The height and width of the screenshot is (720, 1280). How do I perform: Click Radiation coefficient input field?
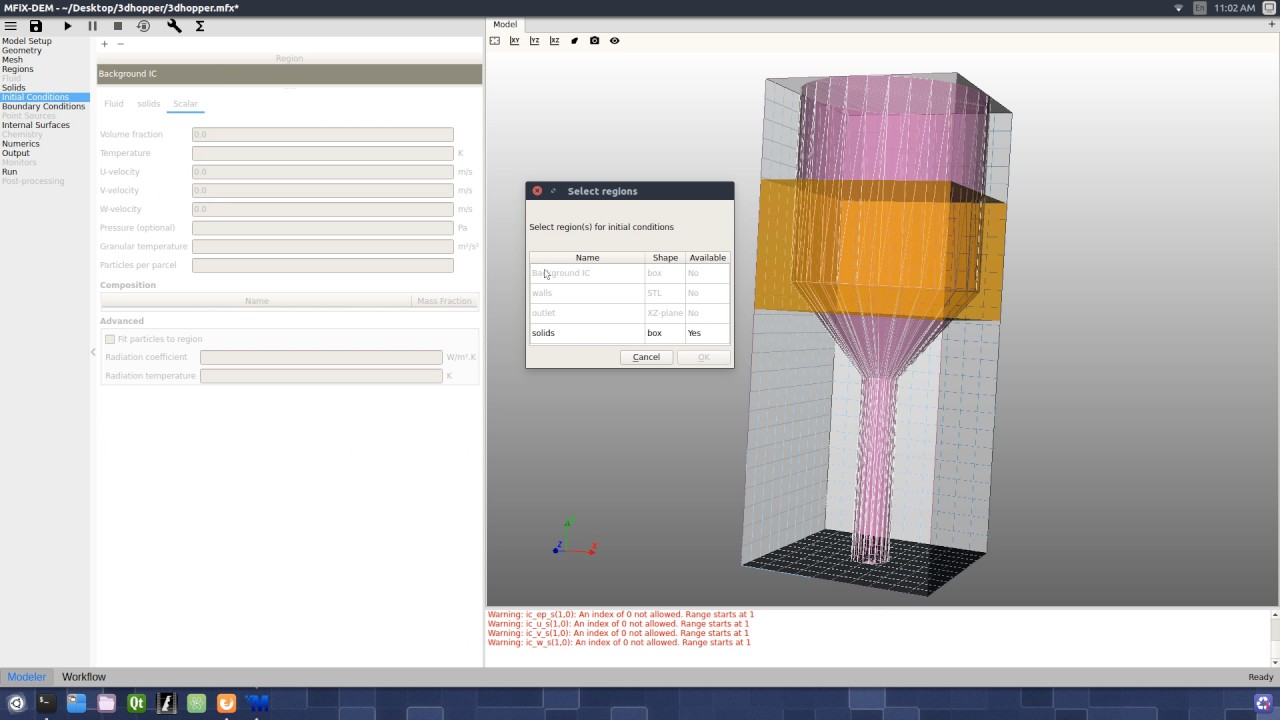pos(321,357)
